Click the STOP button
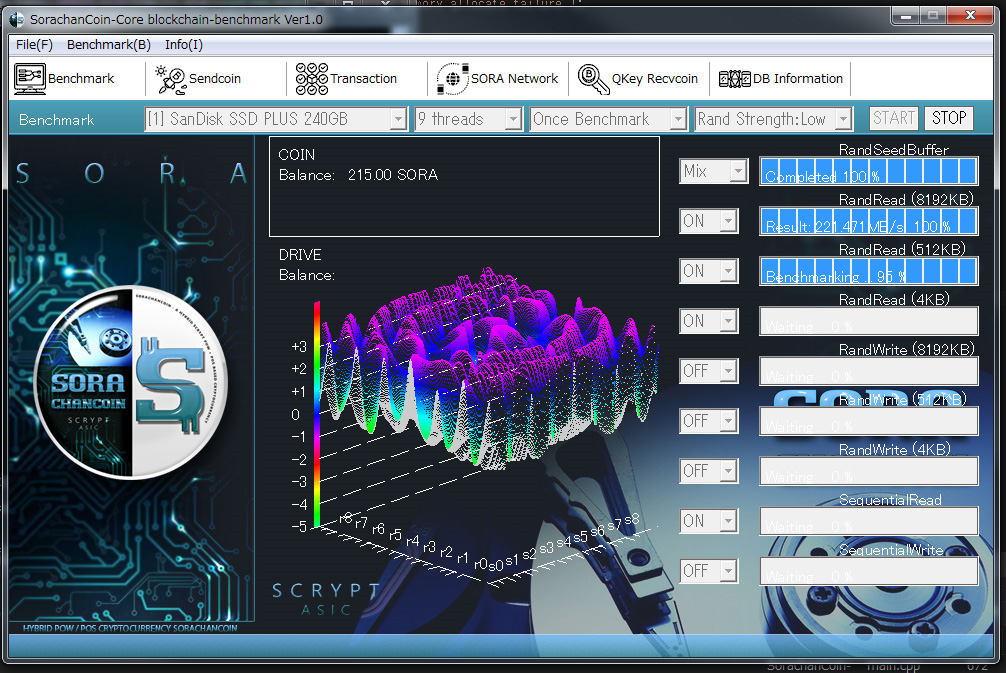Screen dimensions: 1006x673 pyautogui.click(x=949, y=118)
